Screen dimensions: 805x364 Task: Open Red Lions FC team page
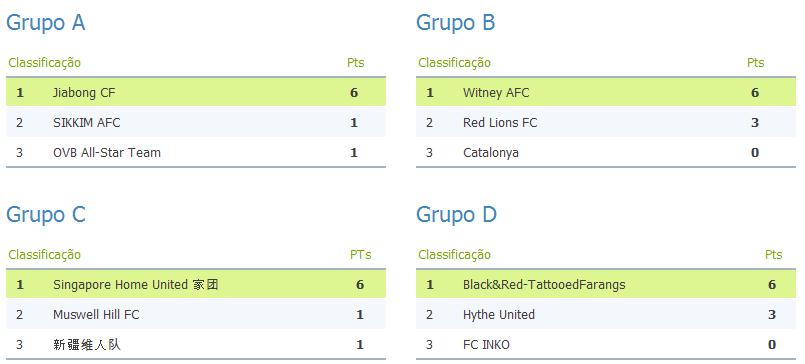coord(500,123)
